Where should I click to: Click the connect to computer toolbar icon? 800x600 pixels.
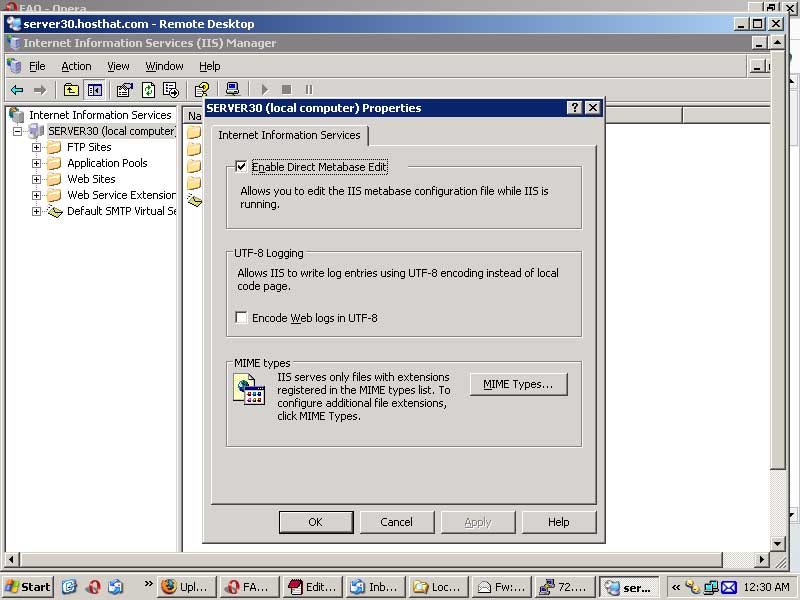tap(232, 89)
